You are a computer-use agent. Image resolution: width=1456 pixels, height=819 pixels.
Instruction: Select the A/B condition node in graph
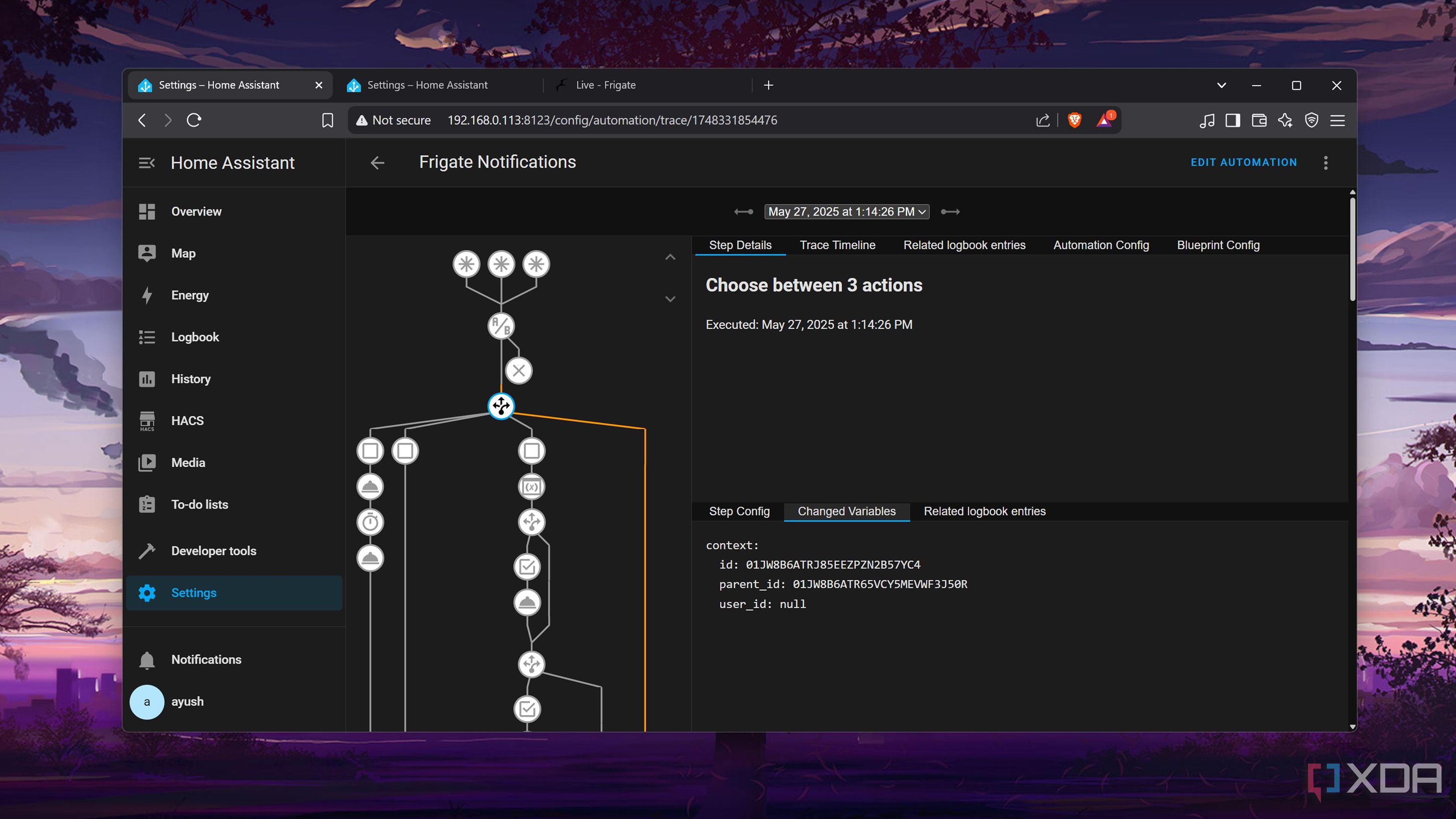(501, 326)
